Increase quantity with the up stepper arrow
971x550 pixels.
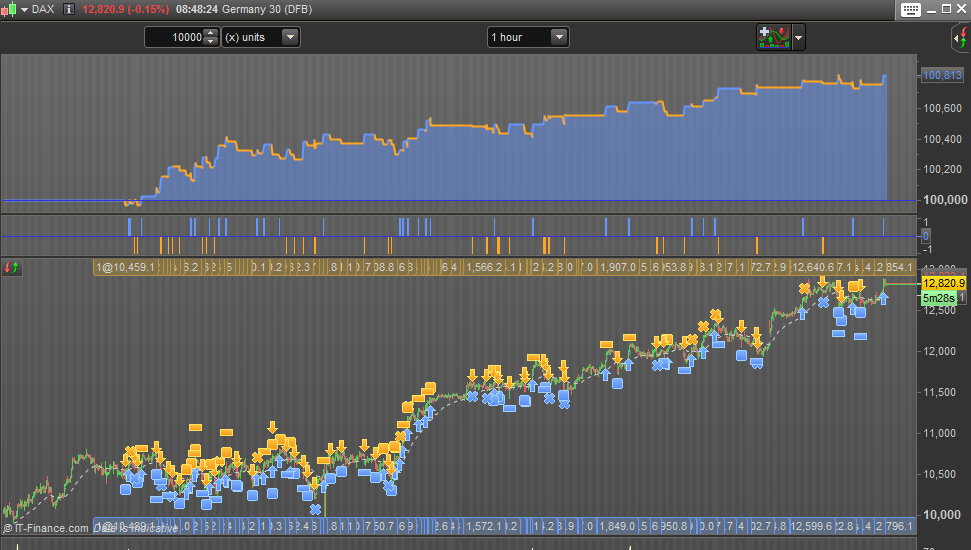(x=211, y=33)
